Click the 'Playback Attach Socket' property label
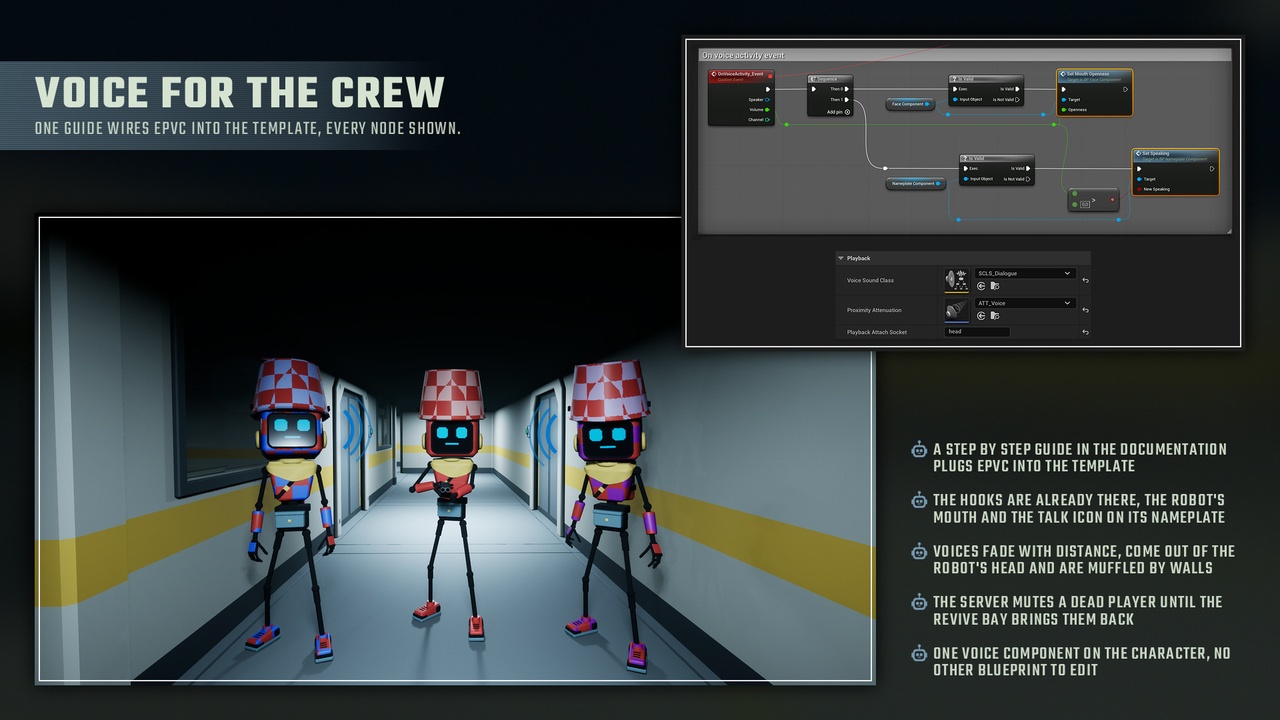 click(877, 332)
